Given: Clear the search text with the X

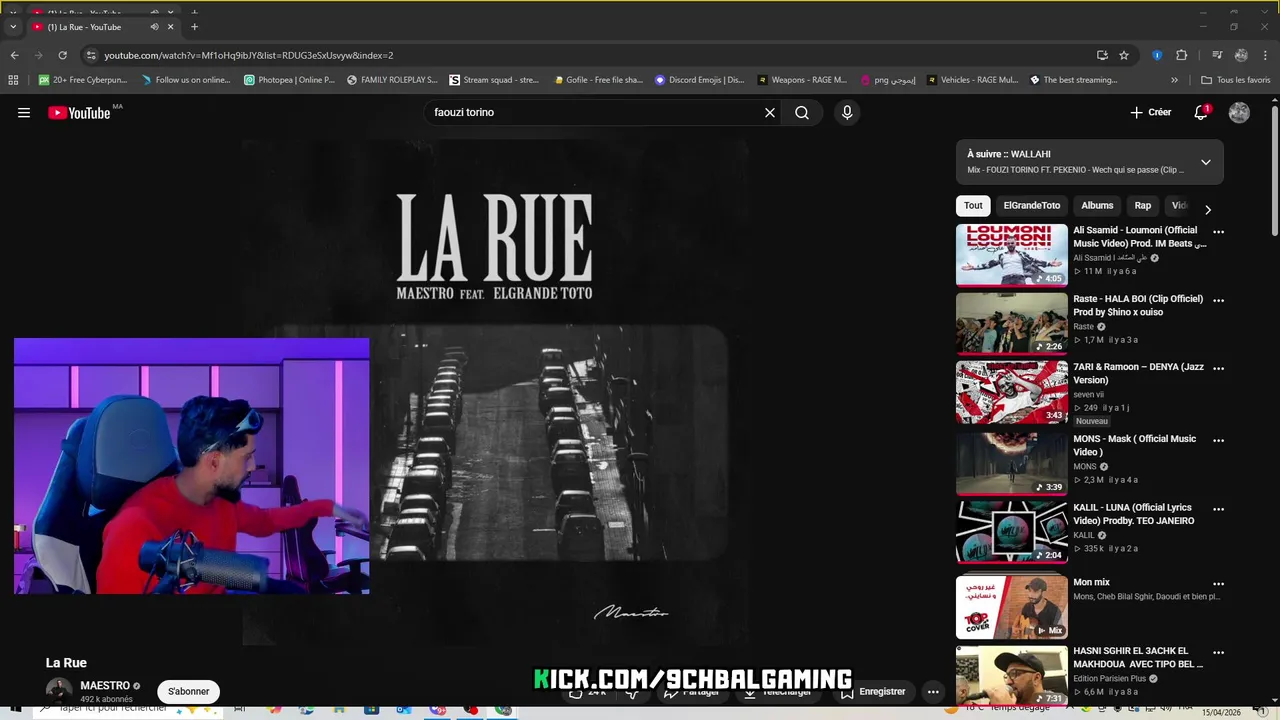Looking at the screenshot, I should (770, 113).
